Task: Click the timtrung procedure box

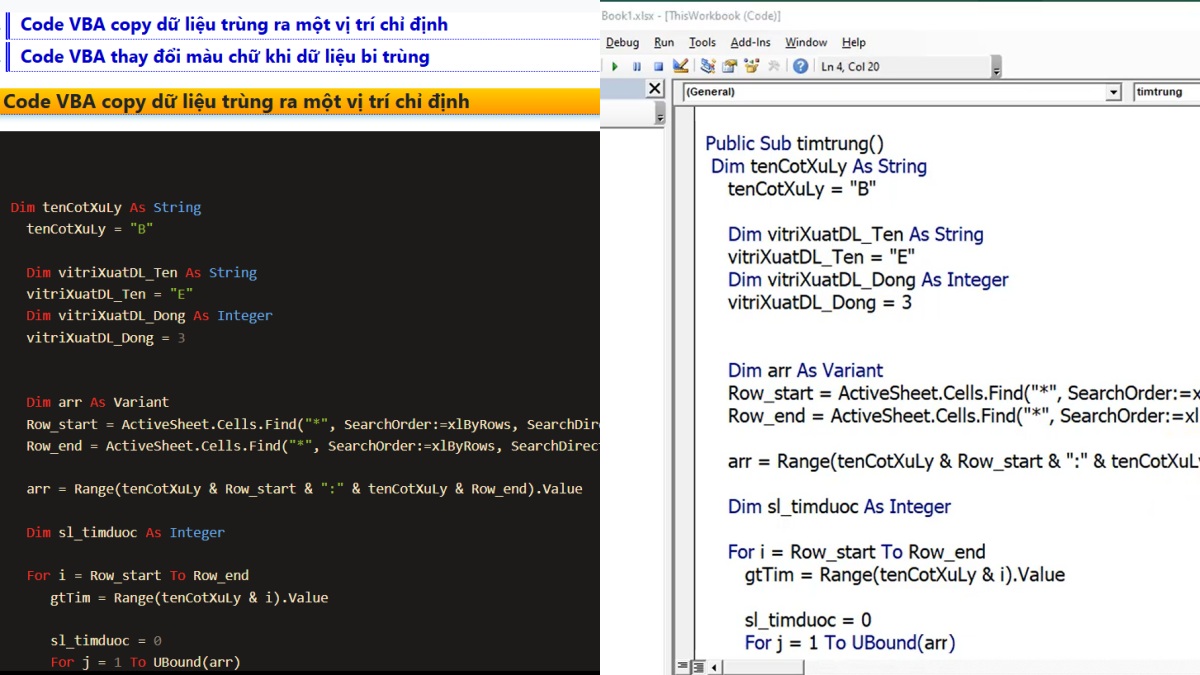Action: [1166, 92]
